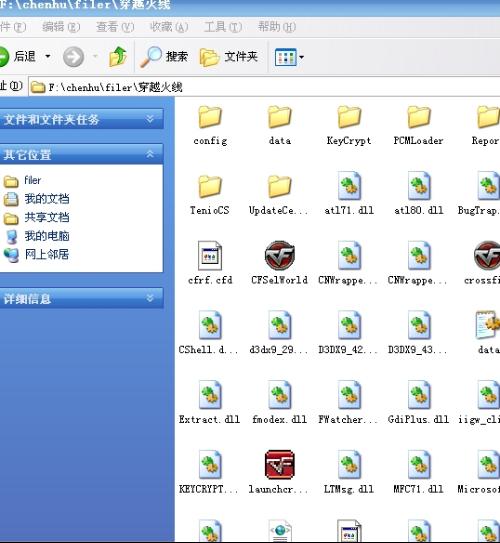Open the Back history dropdown arrow
Screen dimensions: 500x543
pos(48,56)
